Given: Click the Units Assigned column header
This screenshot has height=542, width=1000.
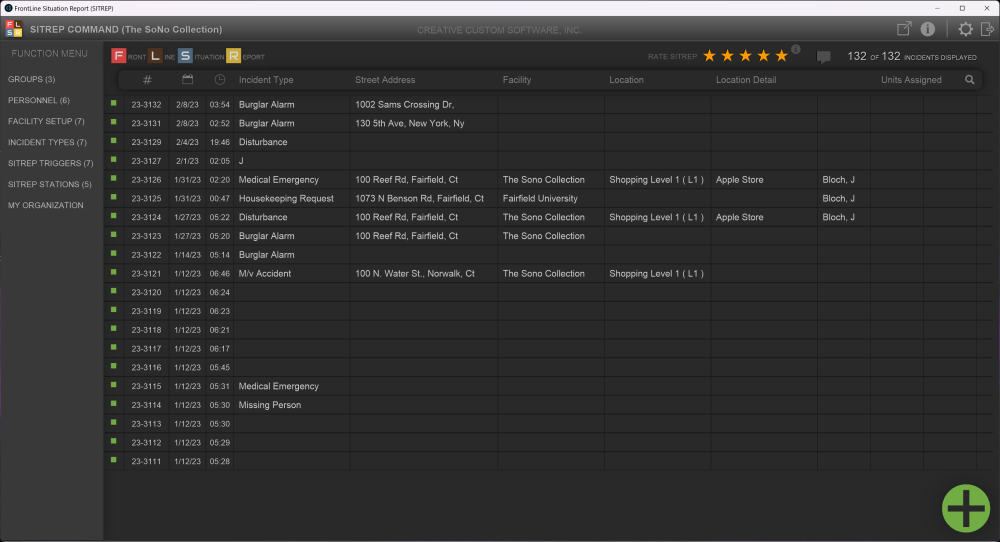Looking at the screenshot, I should [x=910, y=80].
